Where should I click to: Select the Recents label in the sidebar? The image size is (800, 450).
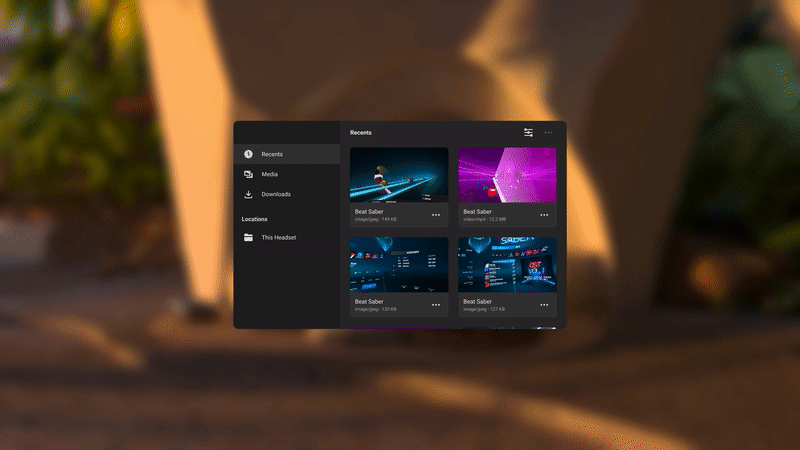[x=272, y=154]
